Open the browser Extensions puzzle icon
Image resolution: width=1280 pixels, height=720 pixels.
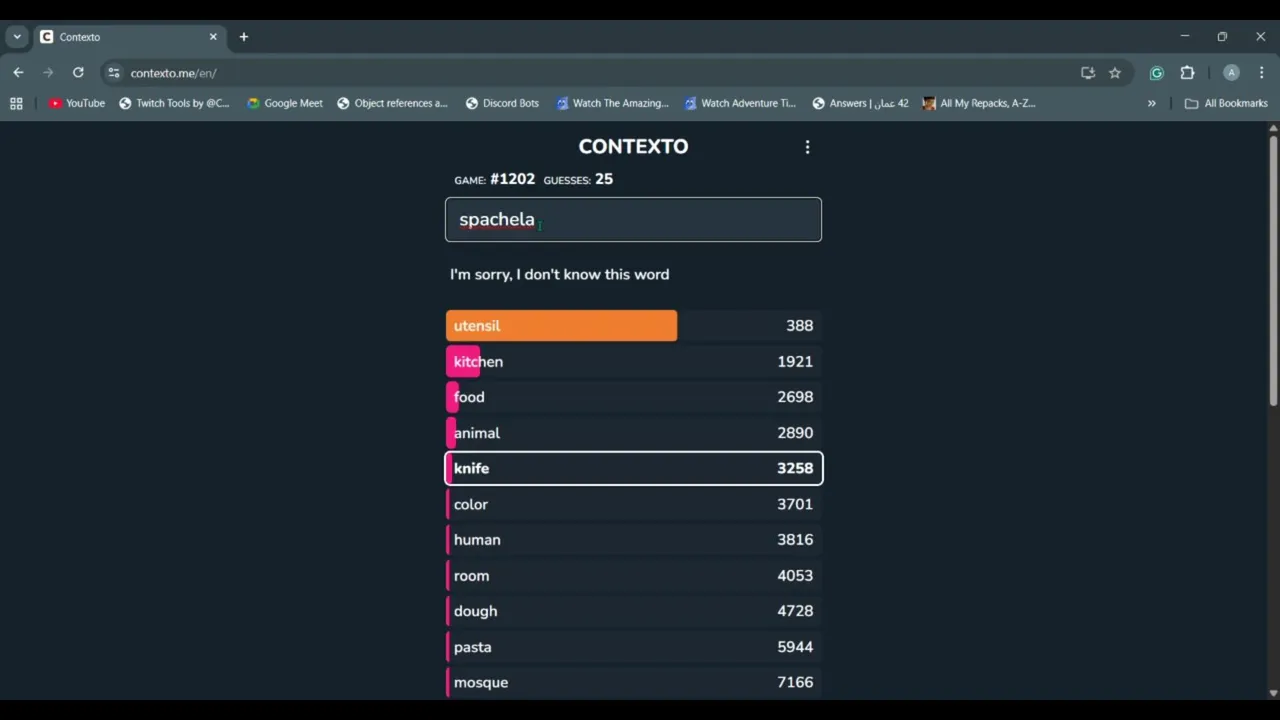tap(1187, 73)
